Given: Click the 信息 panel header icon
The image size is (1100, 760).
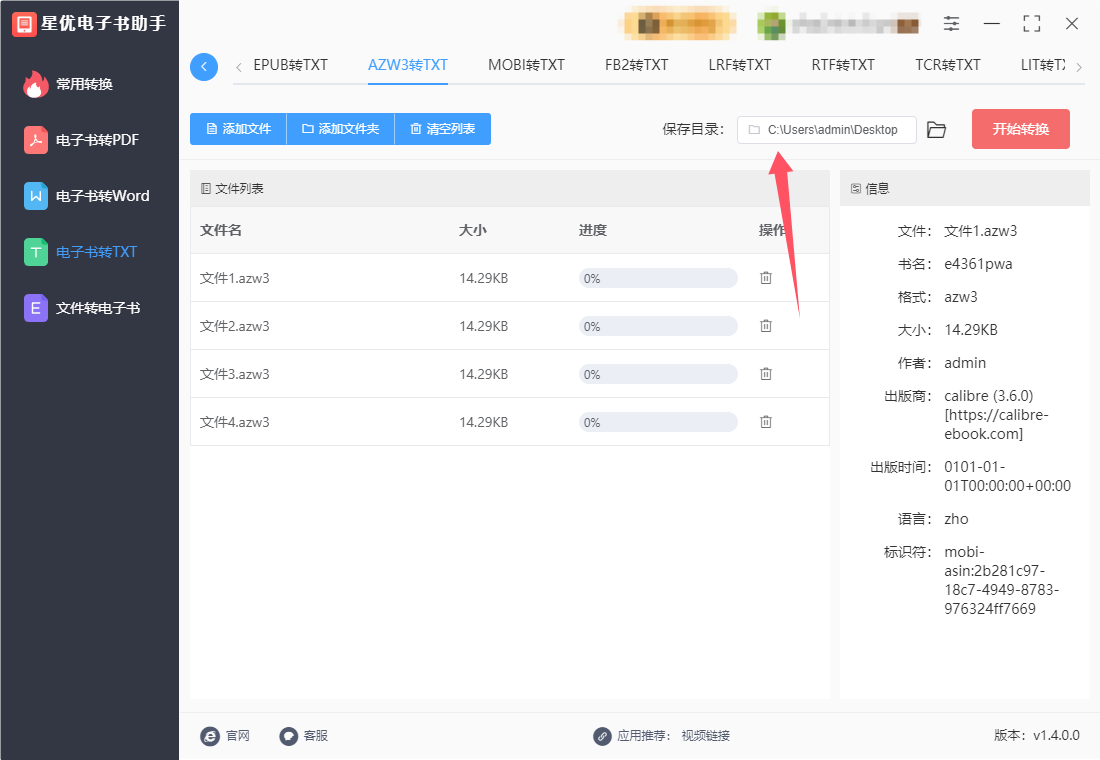Looking at the screenshot, I should click(856, 189).
